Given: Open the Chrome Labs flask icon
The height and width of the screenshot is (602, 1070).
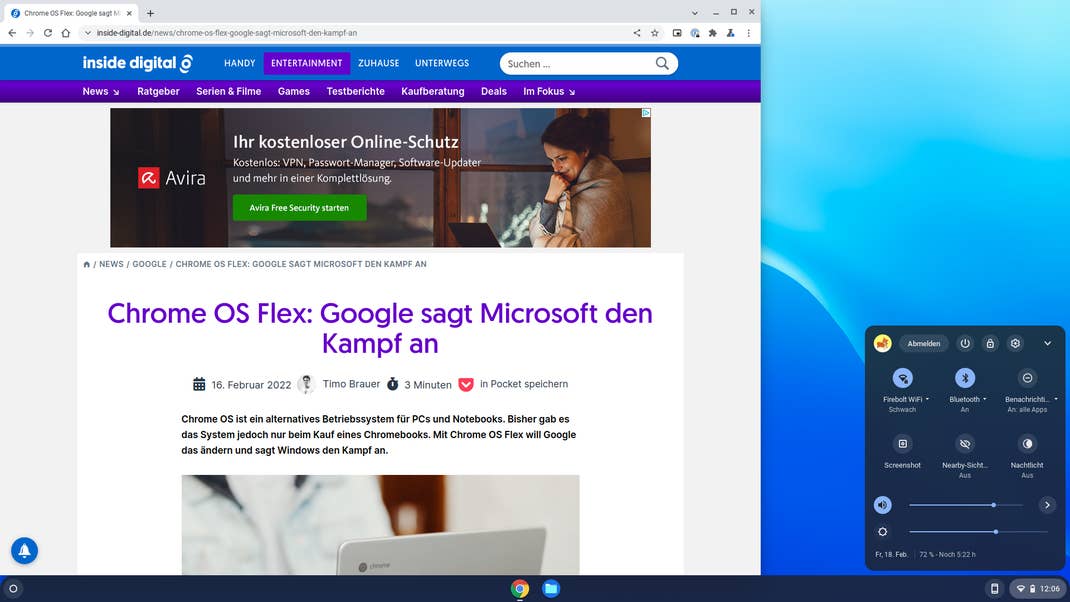Looking at the screenshot, I should coord(730,33).
